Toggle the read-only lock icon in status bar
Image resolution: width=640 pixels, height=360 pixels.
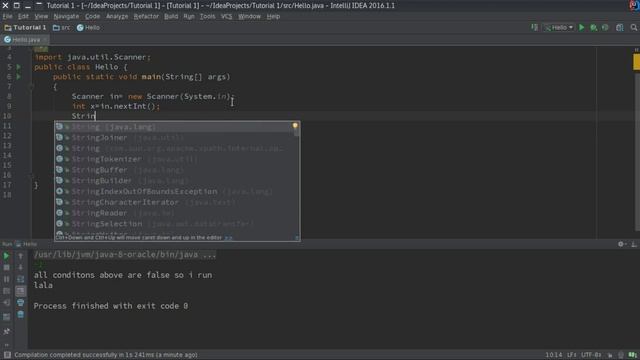610,355
